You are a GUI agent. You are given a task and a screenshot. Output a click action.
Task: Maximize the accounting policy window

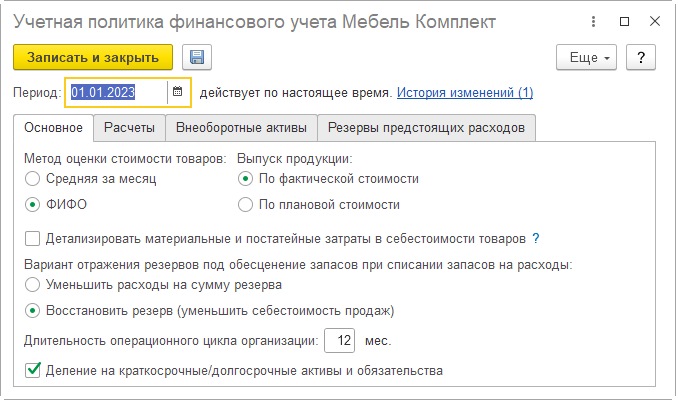click(x=624, y=21)
